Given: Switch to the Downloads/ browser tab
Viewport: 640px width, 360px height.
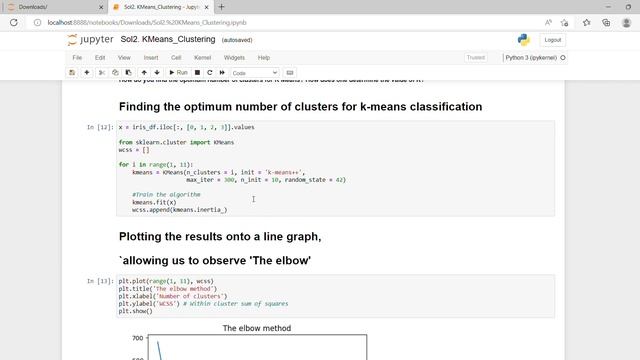Looking at the screenshot, I should (53, 7).
